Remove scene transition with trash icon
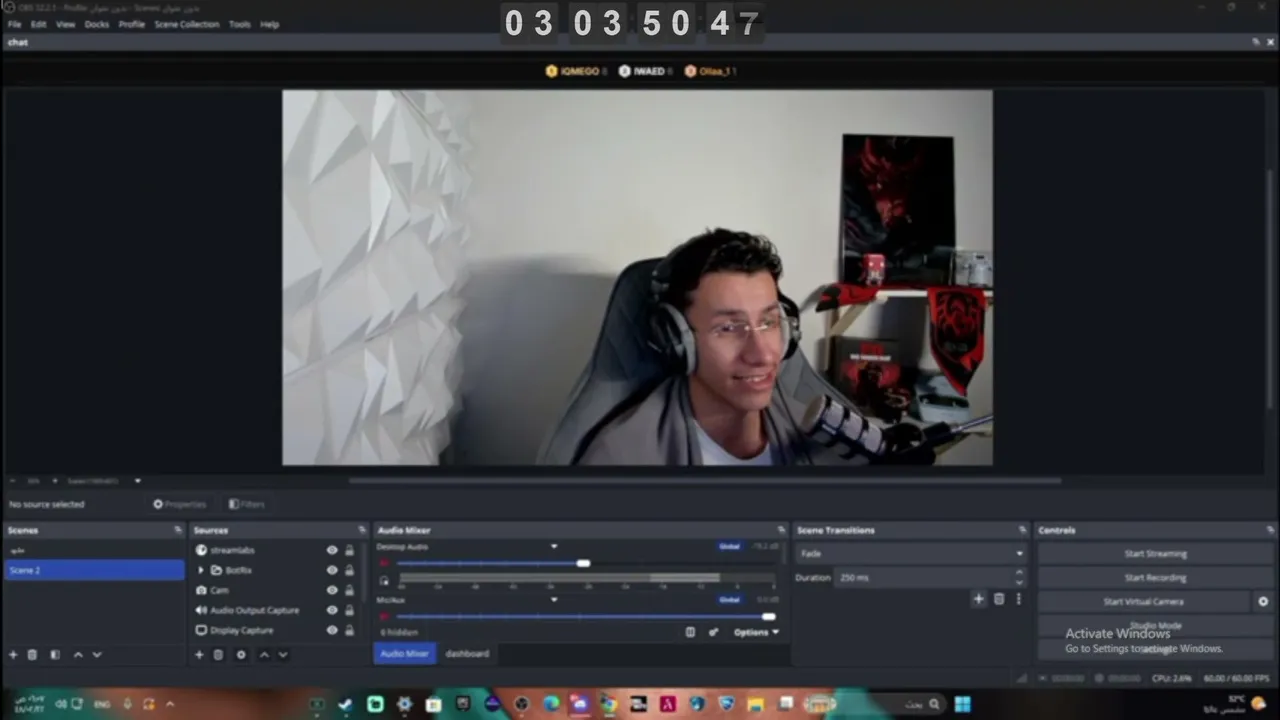Image resolution: width=1280 pixels, height=720 pixels. (x=999, y=599)
